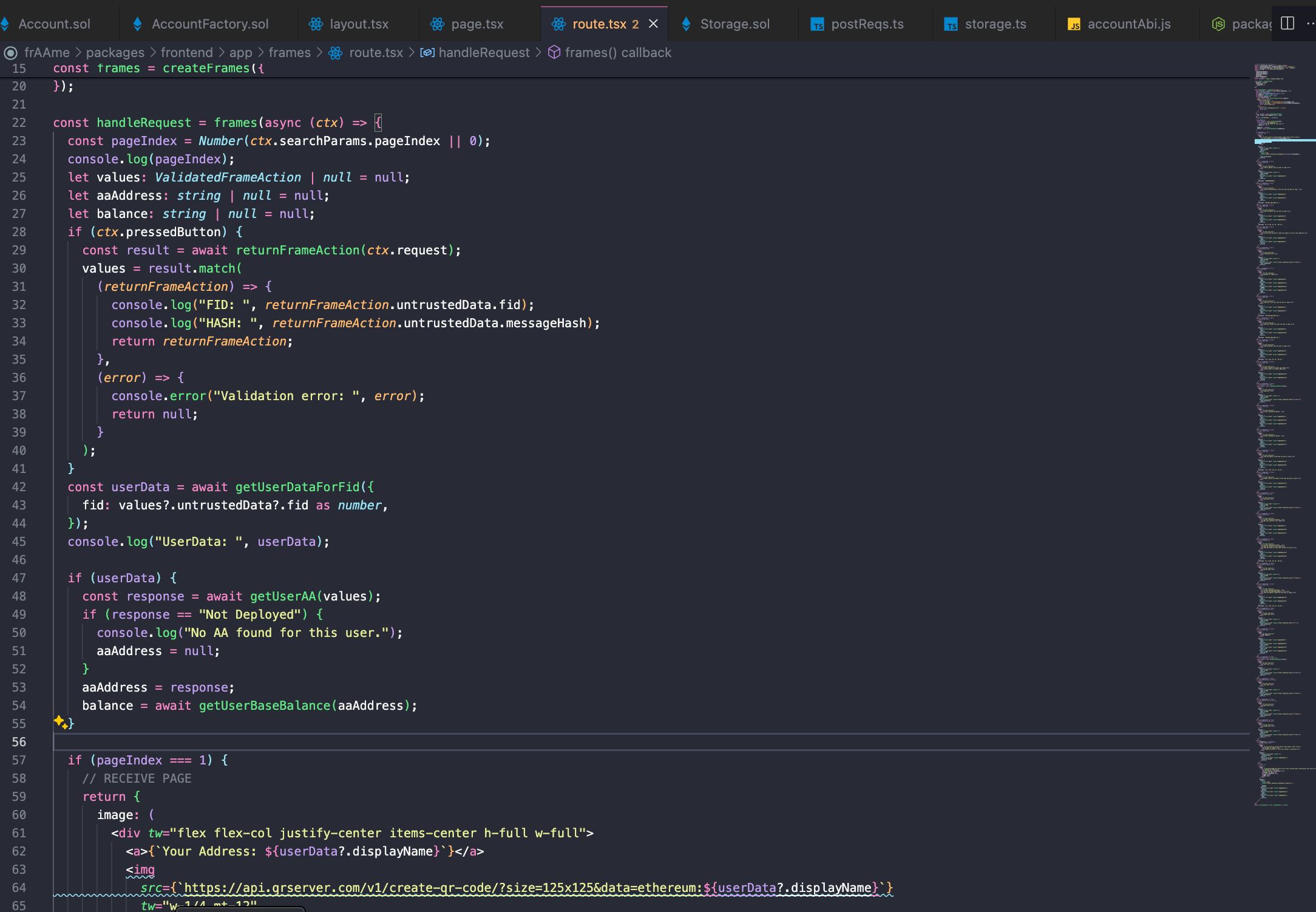The height and width of the screenshot is (912, 1316).
Task: Open the layout.tsx tab
Action: (x=358, y=24)
